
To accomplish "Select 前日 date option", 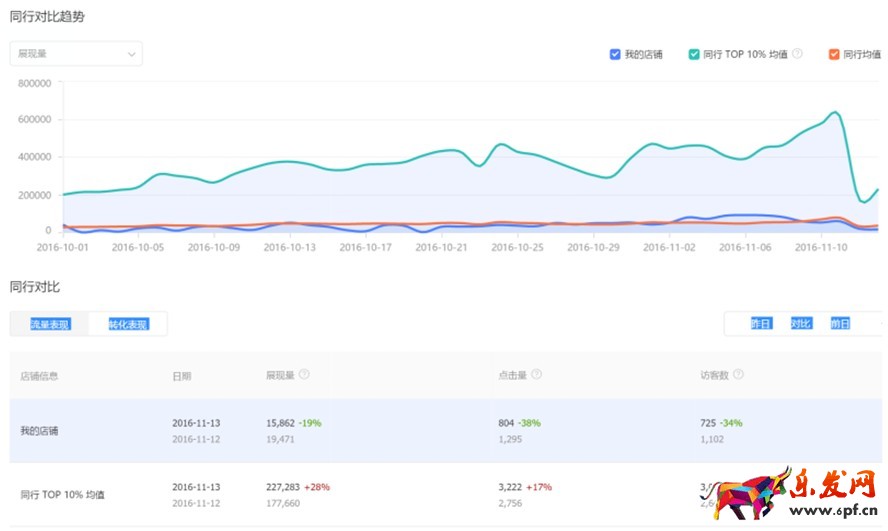I will [840, 324].
